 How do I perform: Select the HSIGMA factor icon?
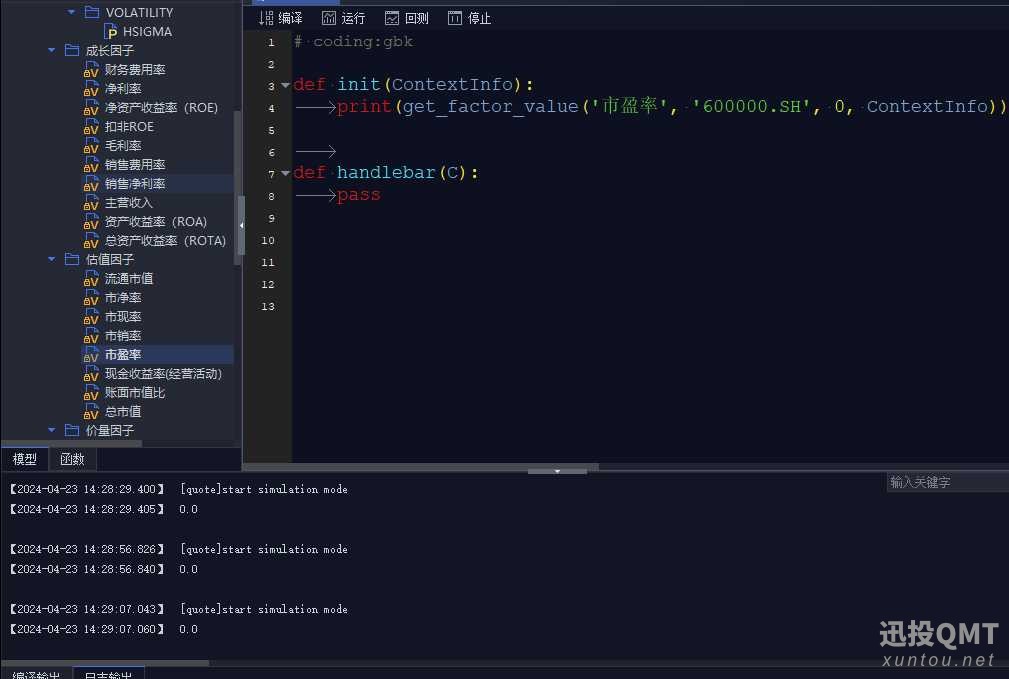[111, 32]
